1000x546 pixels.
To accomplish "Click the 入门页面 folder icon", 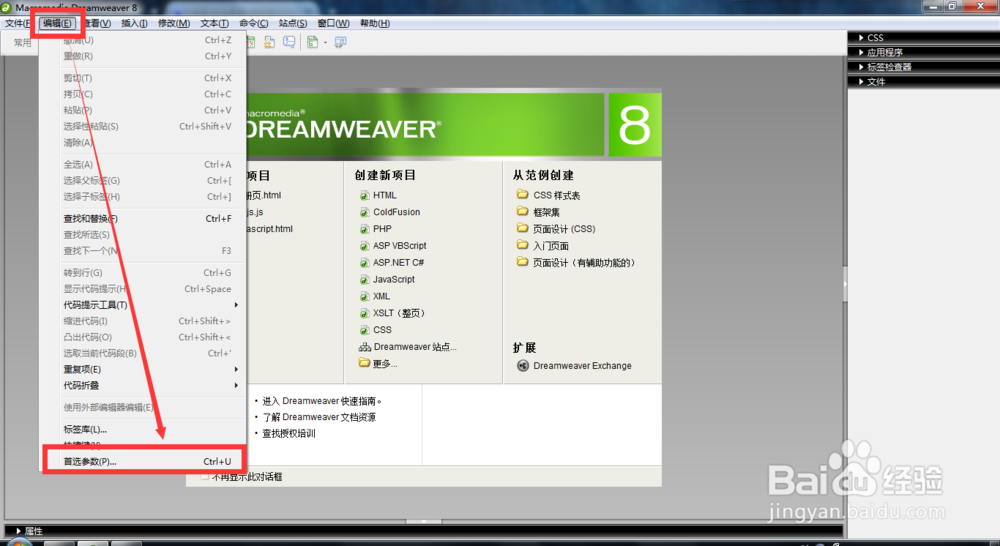I will (522, 245).
